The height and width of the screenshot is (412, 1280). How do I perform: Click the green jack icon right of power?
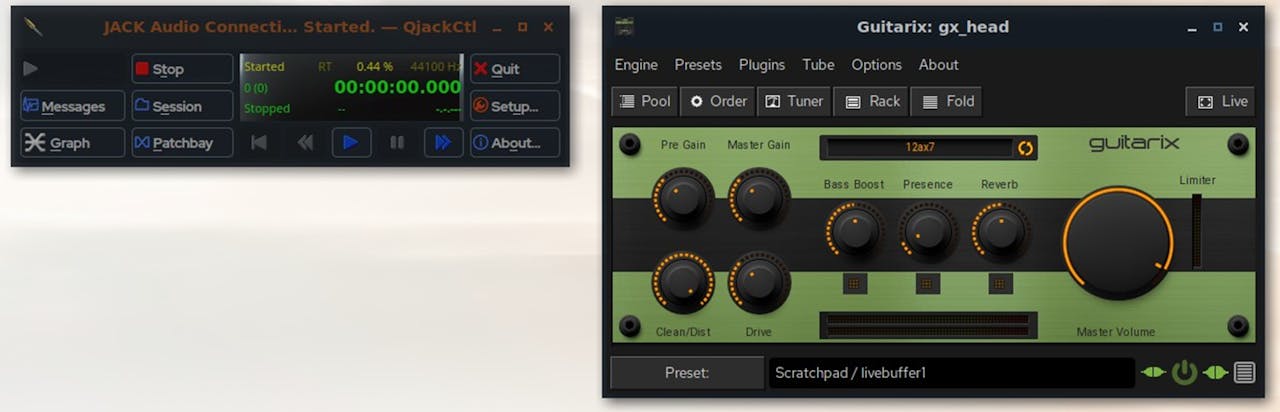coord(1216,373)
